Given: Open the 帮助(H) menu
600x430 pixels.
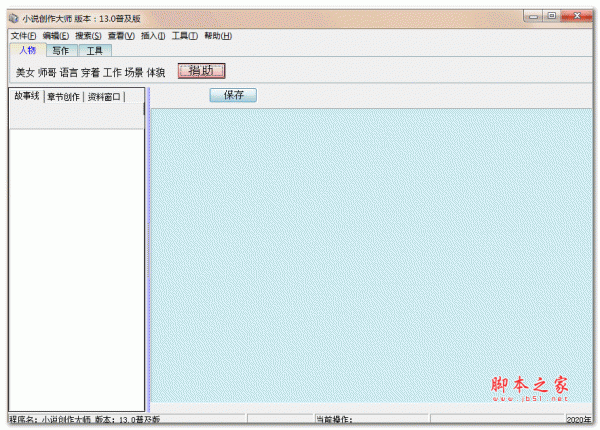Looking at the screenshot, I should pyautogui.click(x=218, y=36).
